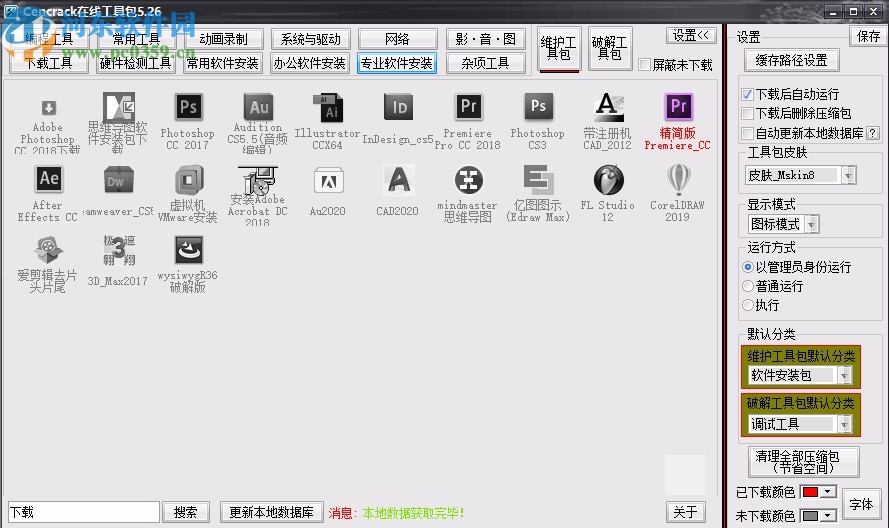The image size is (889, 528).
Task: Switch to 破解工具包 toolkit
Action: pos(610,49)
